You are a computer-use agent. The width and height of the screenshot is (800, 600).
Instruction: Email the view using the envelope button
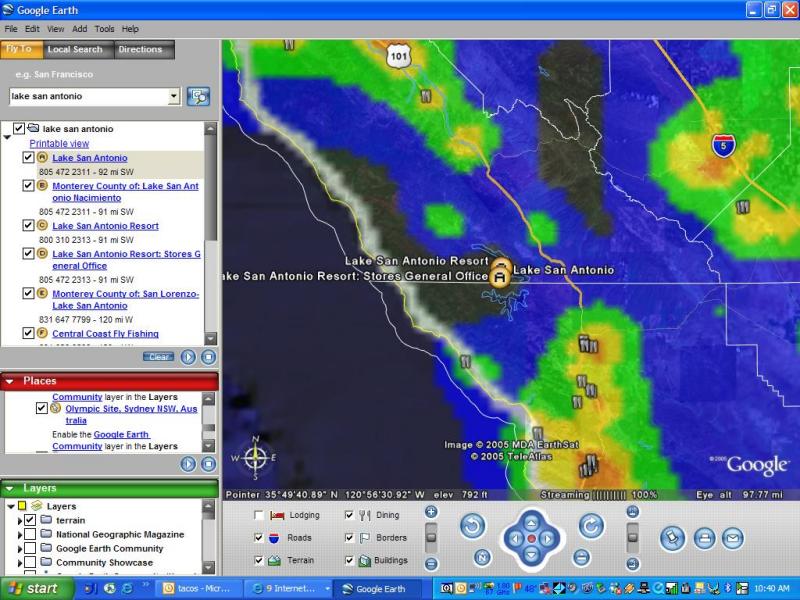733,538
